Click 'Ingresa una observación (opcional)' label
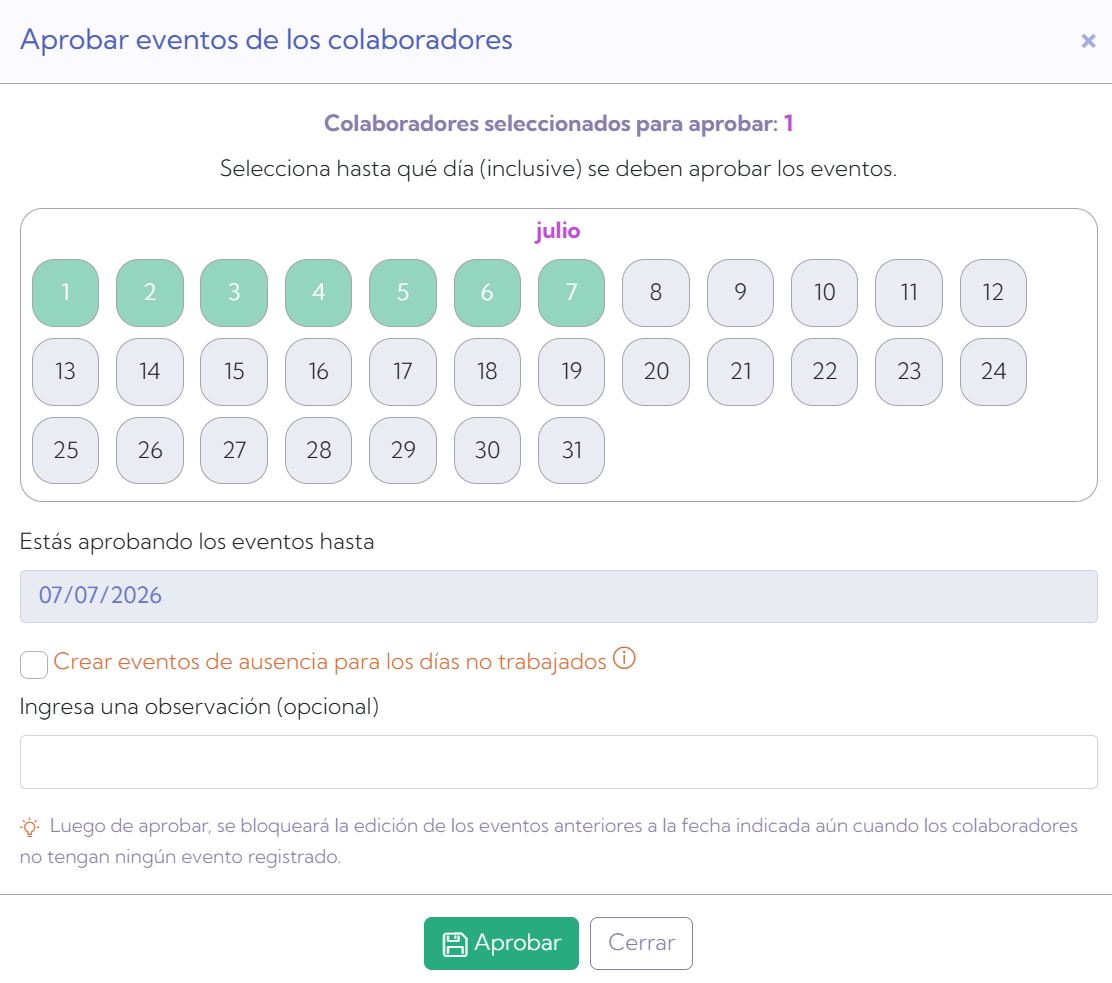The image size is (1112, 983). point(199,707)
